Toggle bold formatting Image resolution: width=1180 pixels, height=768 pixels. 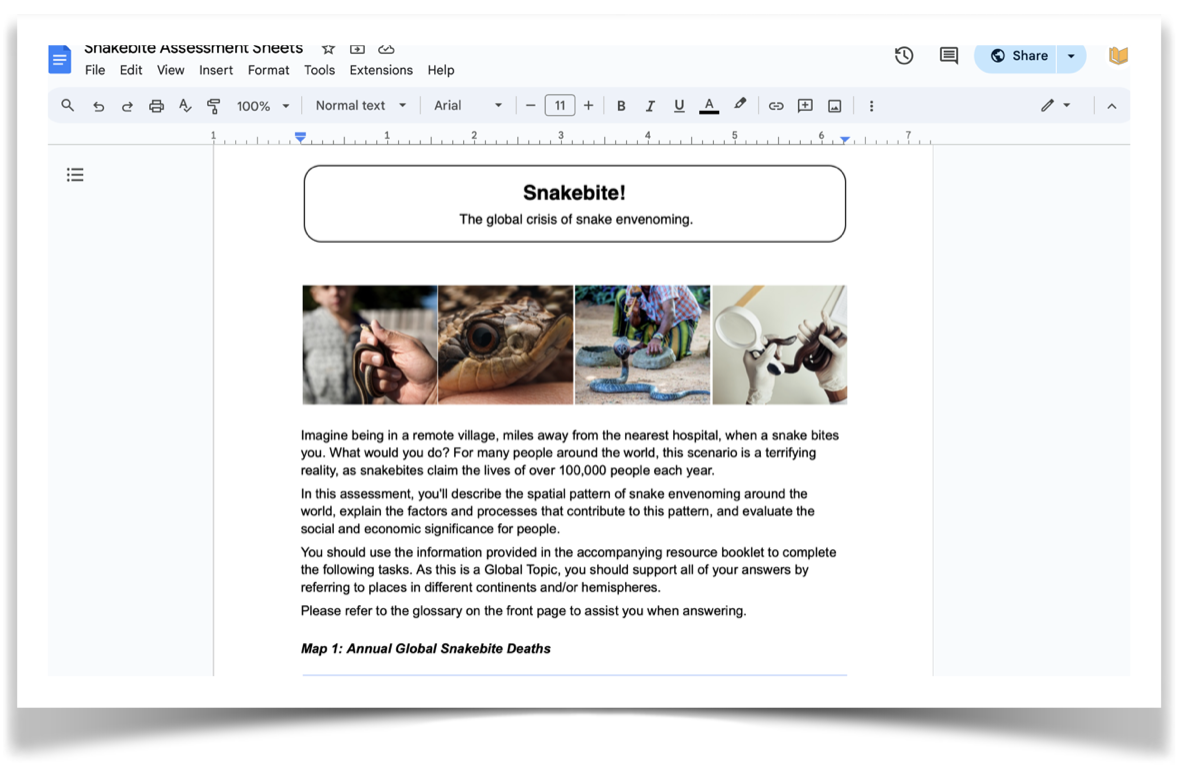click(x=621, y=106)
